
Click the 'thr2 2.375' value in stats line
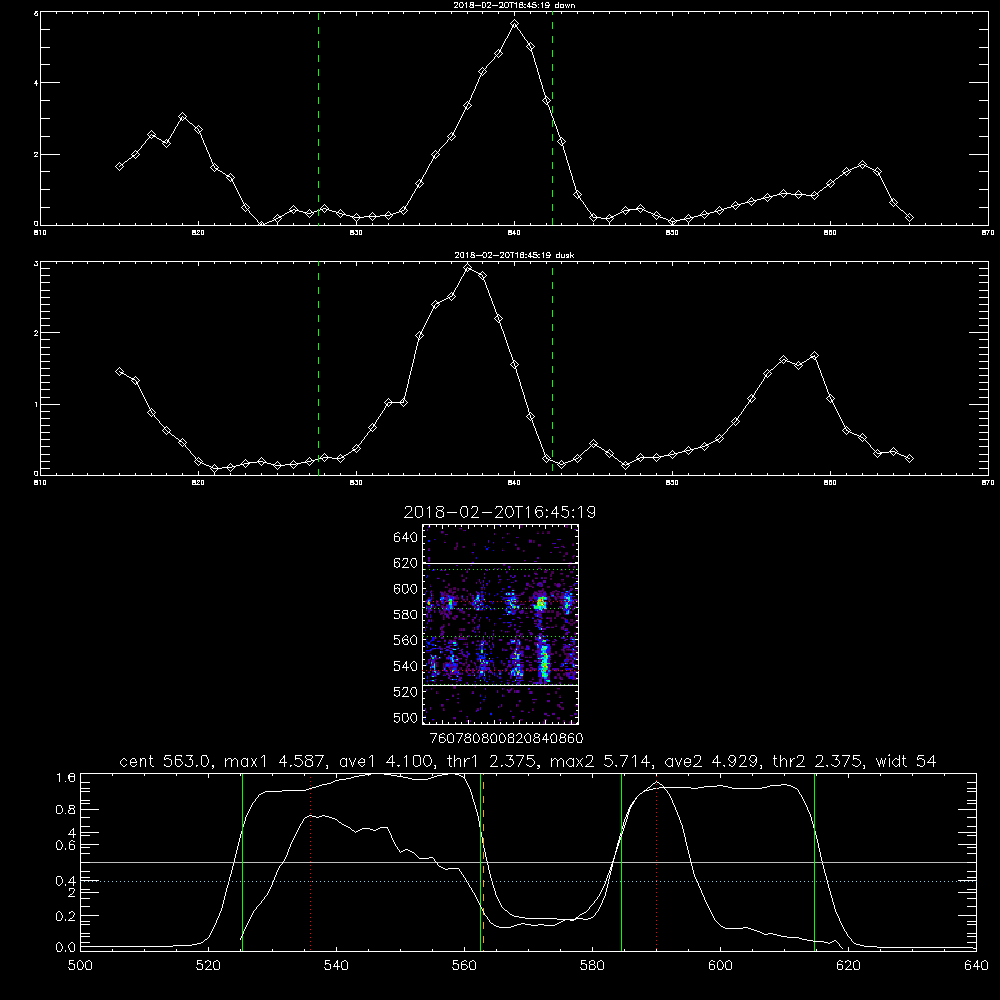click(817, 761)
